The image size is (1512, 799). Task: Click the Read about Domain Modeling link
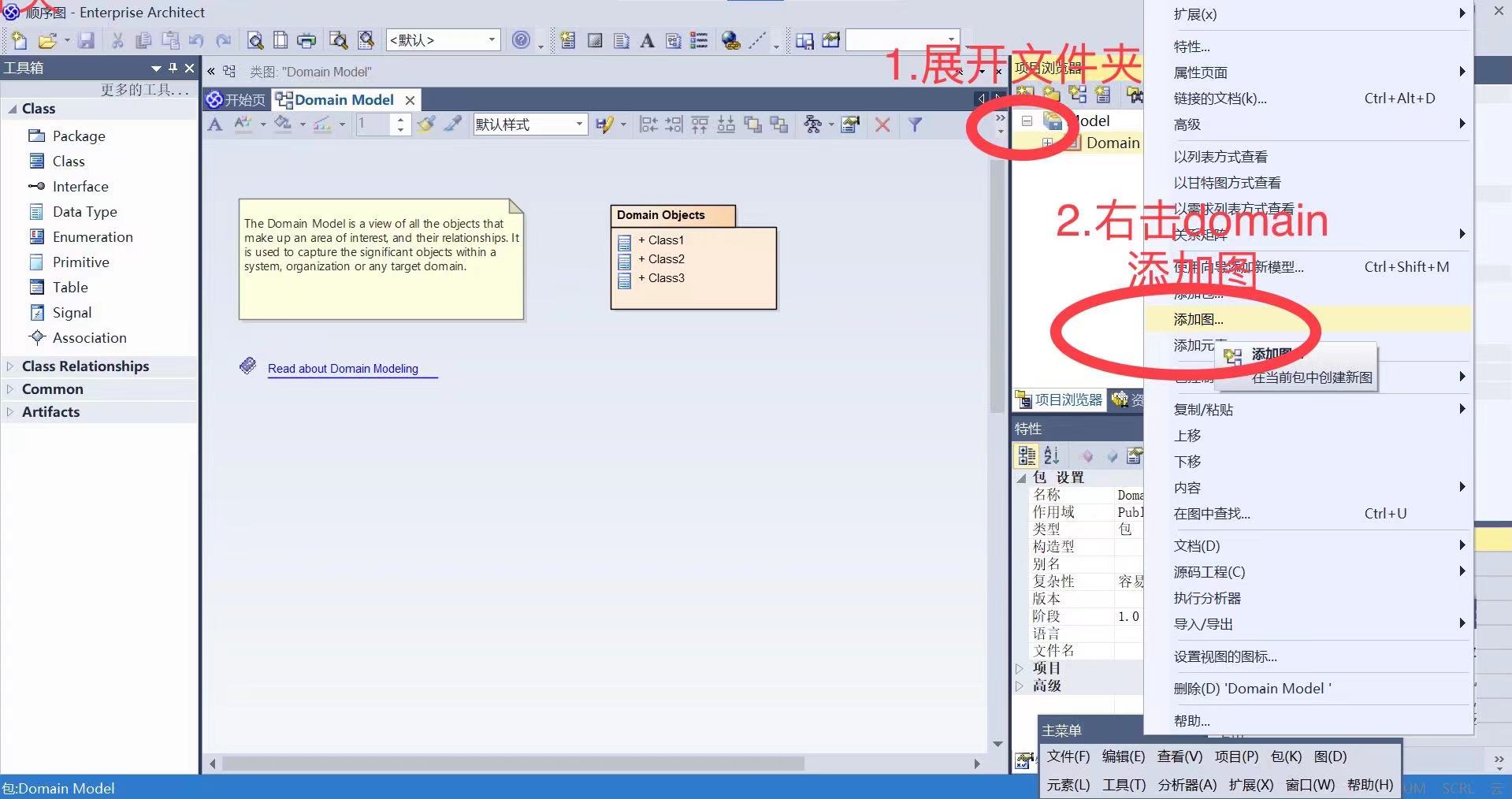tap(343, 369)
